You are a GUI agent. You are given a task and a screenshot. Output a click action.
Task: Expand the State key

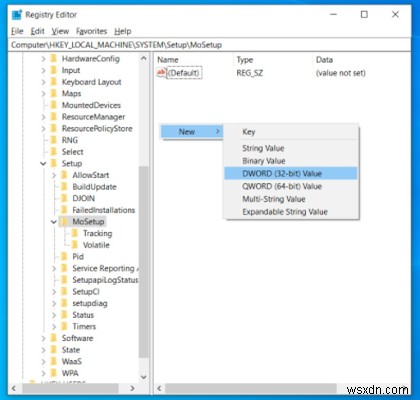[43, 350]
